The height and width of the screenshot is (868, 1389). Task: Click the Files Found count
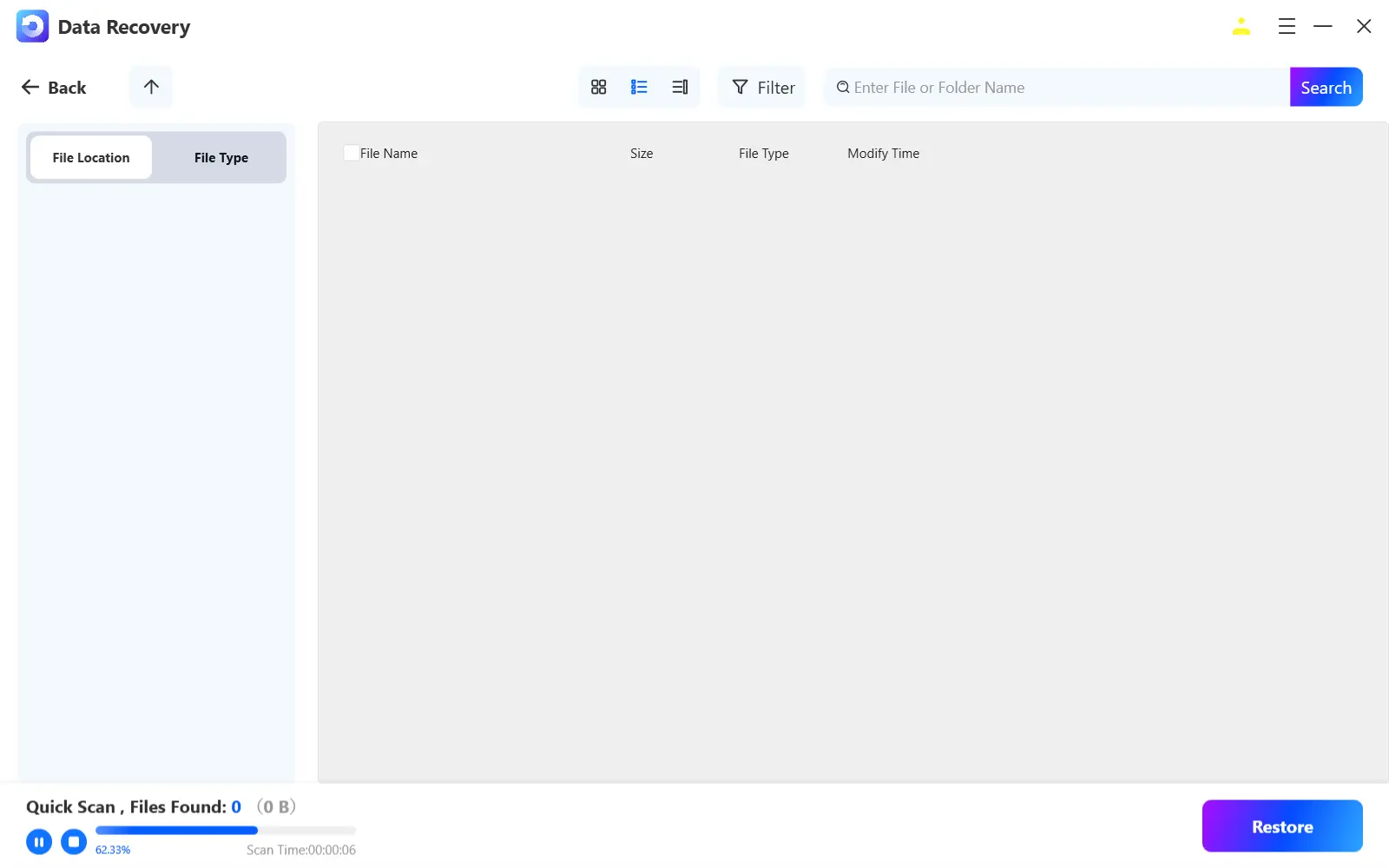pyautogui.click(x=236, y=807)
